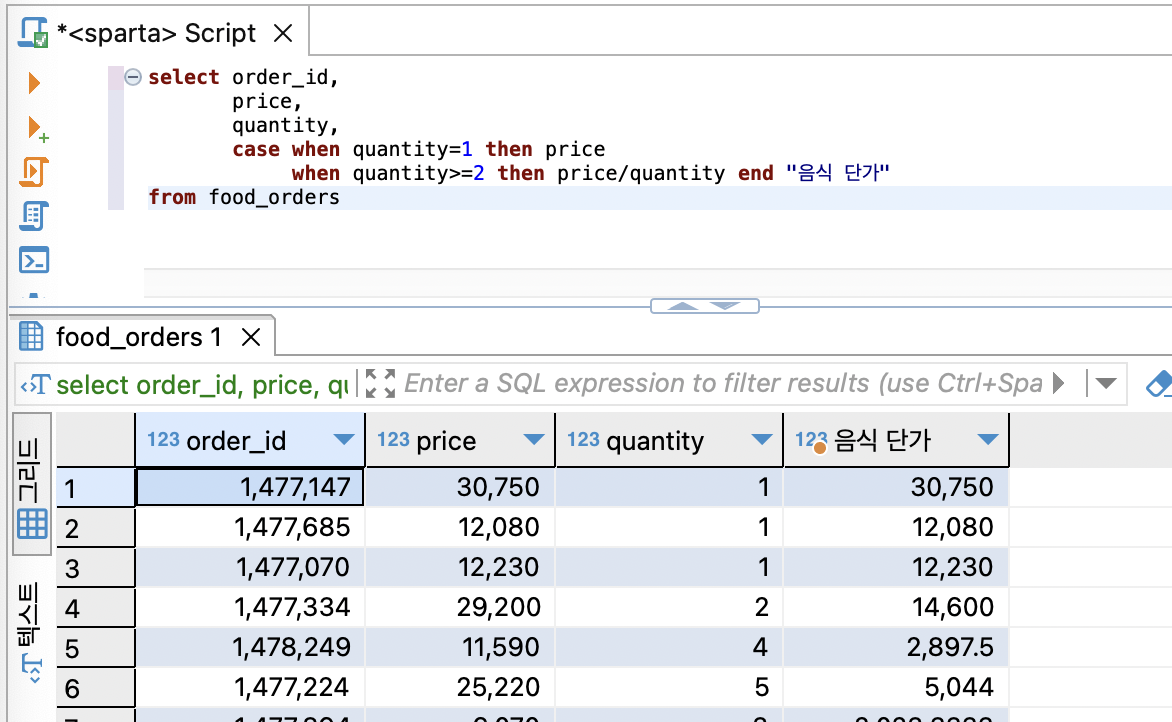Collapse the select statement fold marker
This screenshot has height=722, width=1172.
pyautogui.click(x=133, y=77)
